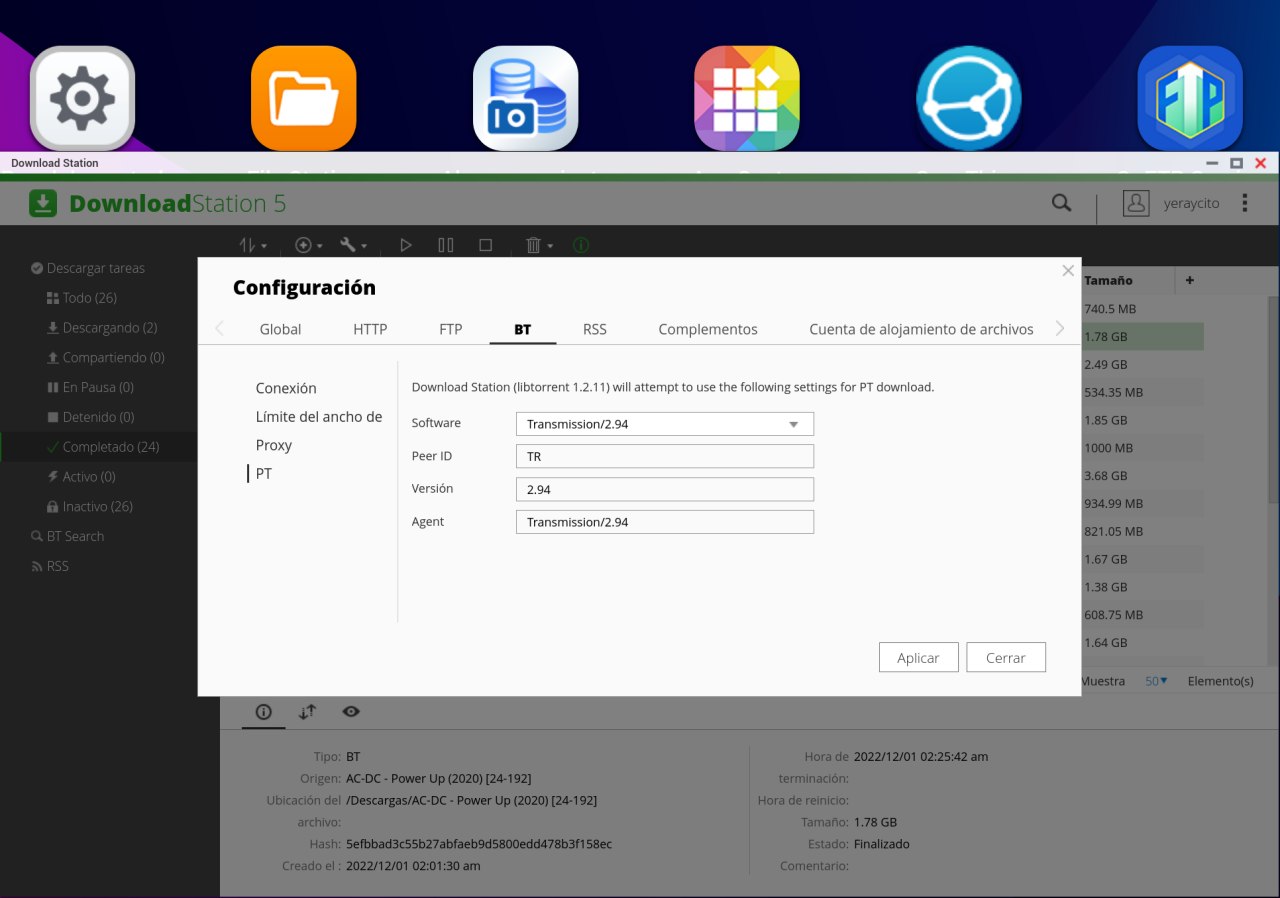Open the items-per-page 50 dropdown
The width and height of the screenshot is (1280, 898).
(x=1156, y=681)
